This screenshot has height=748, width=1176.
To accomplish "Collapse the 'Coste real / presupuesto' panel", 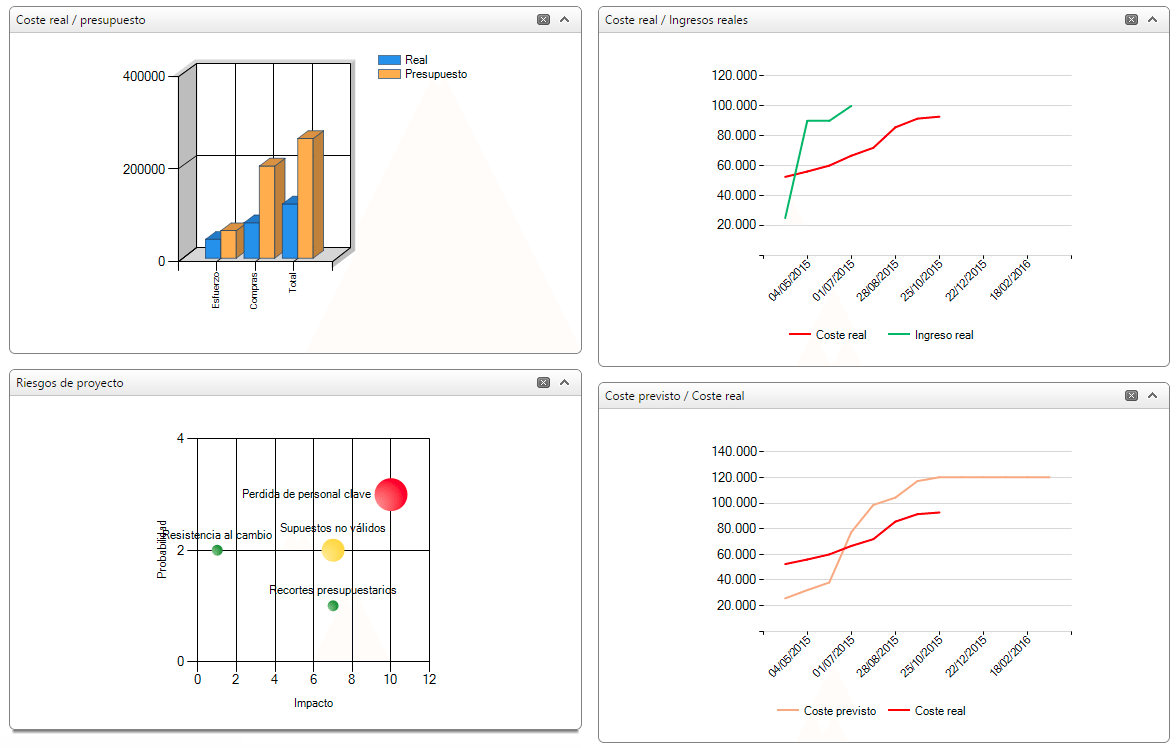I will [x=564, y=20].
